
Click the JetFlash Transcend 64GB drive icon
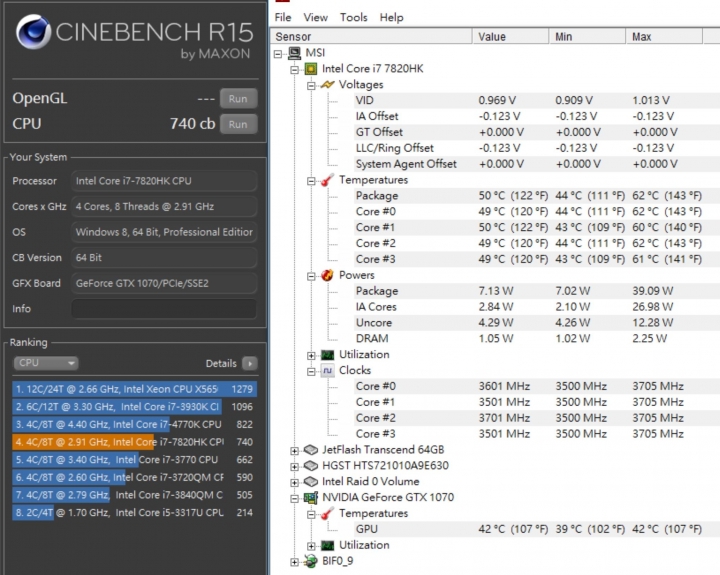(x=311, y=450)
